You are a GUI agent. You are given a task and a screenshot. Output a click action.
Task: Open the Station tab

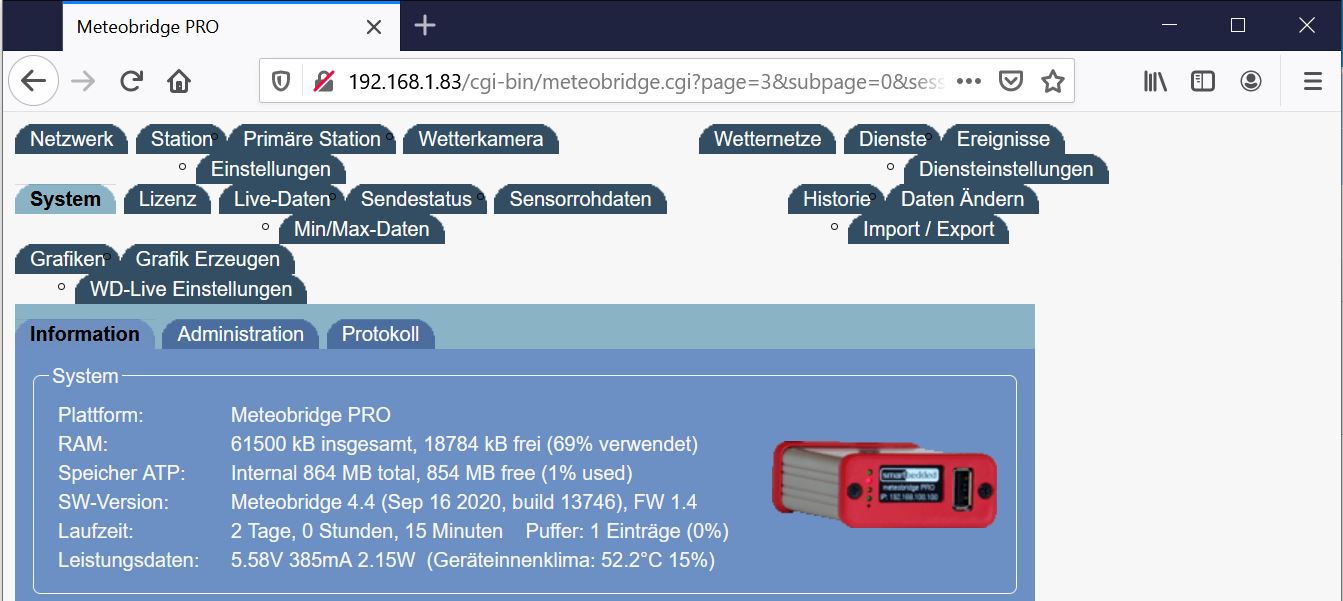(x=182, y=139)
